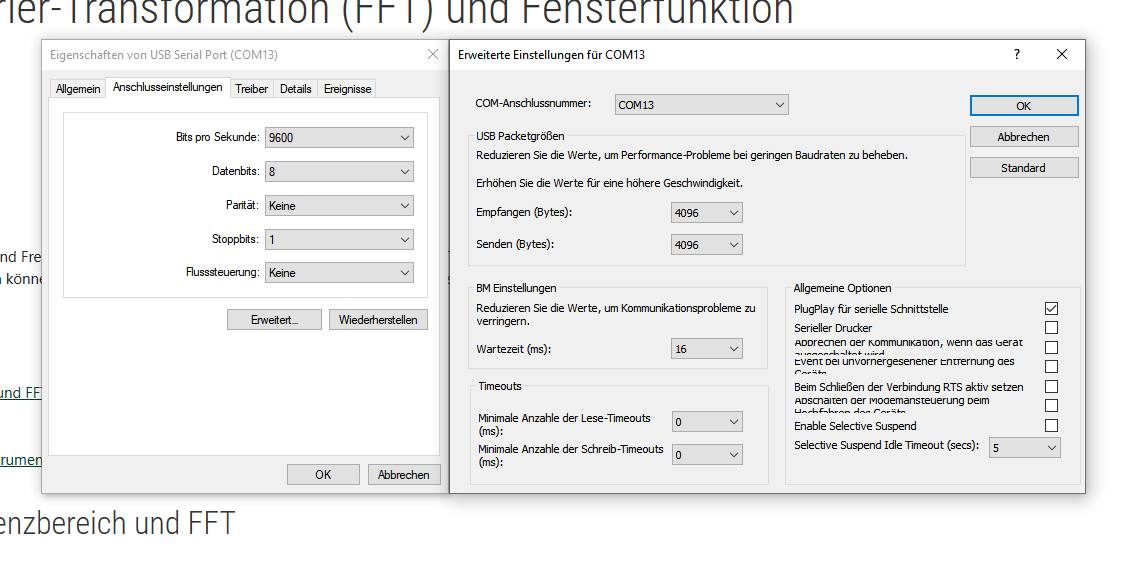Close the USB Serial Port properties window

tap(432, 55)
